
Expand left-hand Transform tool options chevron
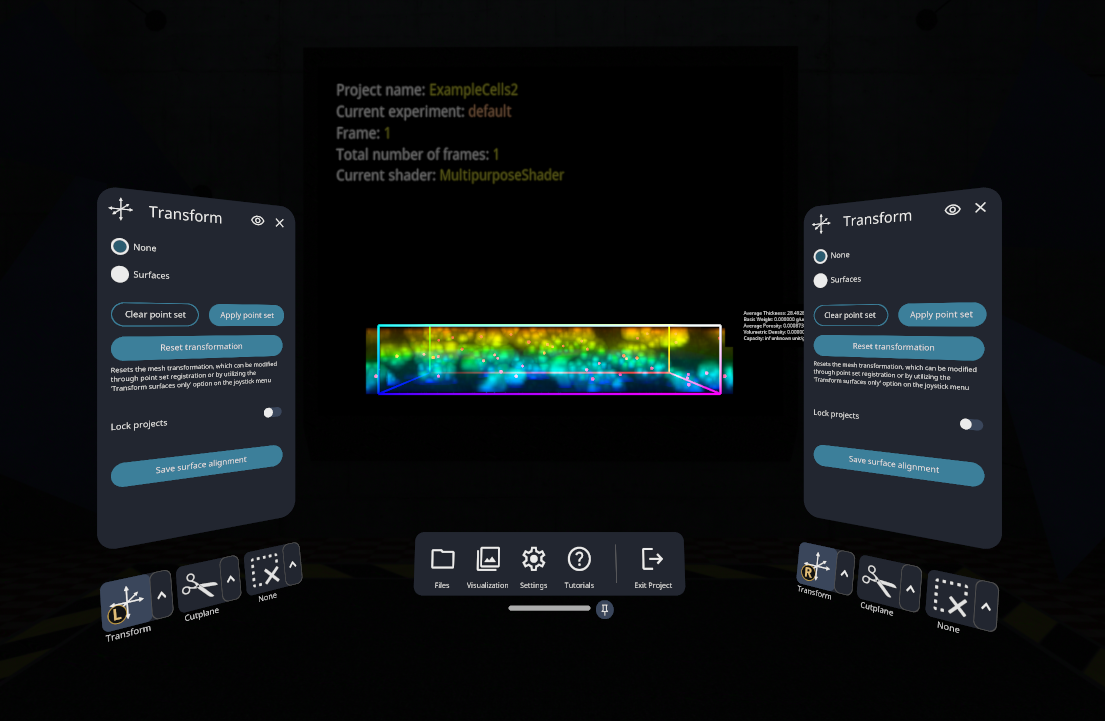[162, 595]
